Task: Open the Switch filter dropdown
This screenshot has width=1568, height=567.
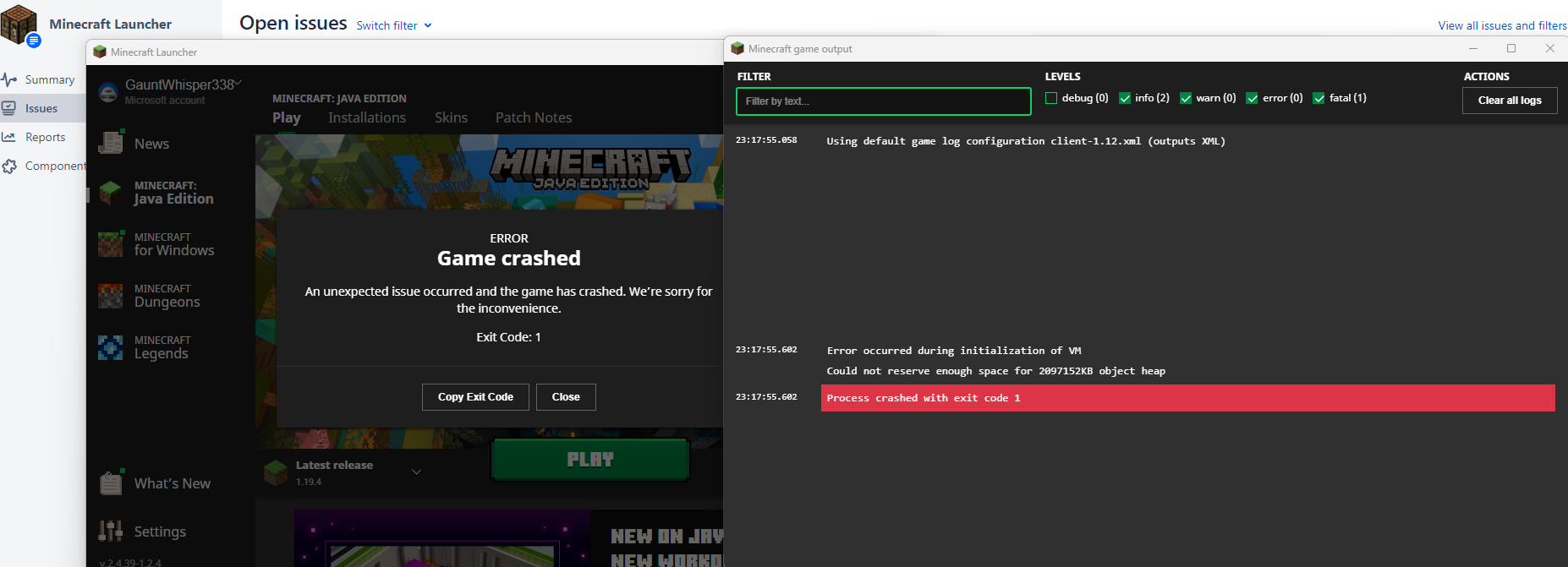Action: click(x=394, y=25)
